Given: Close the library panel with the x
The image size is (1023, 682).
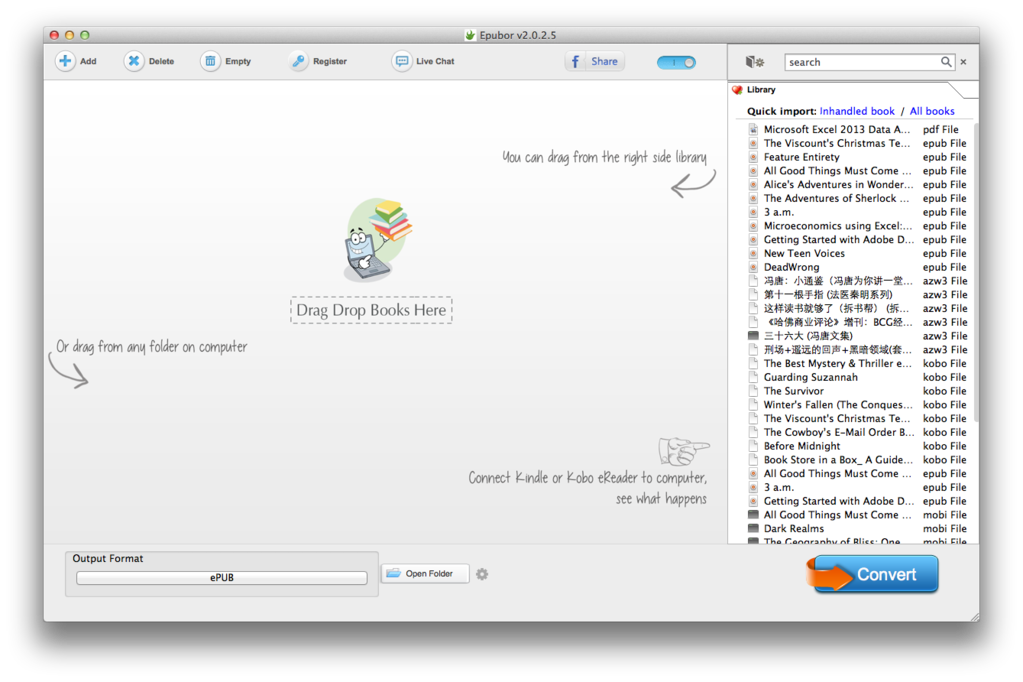Looking at the screenshot, I should click(x=964, y=62).
